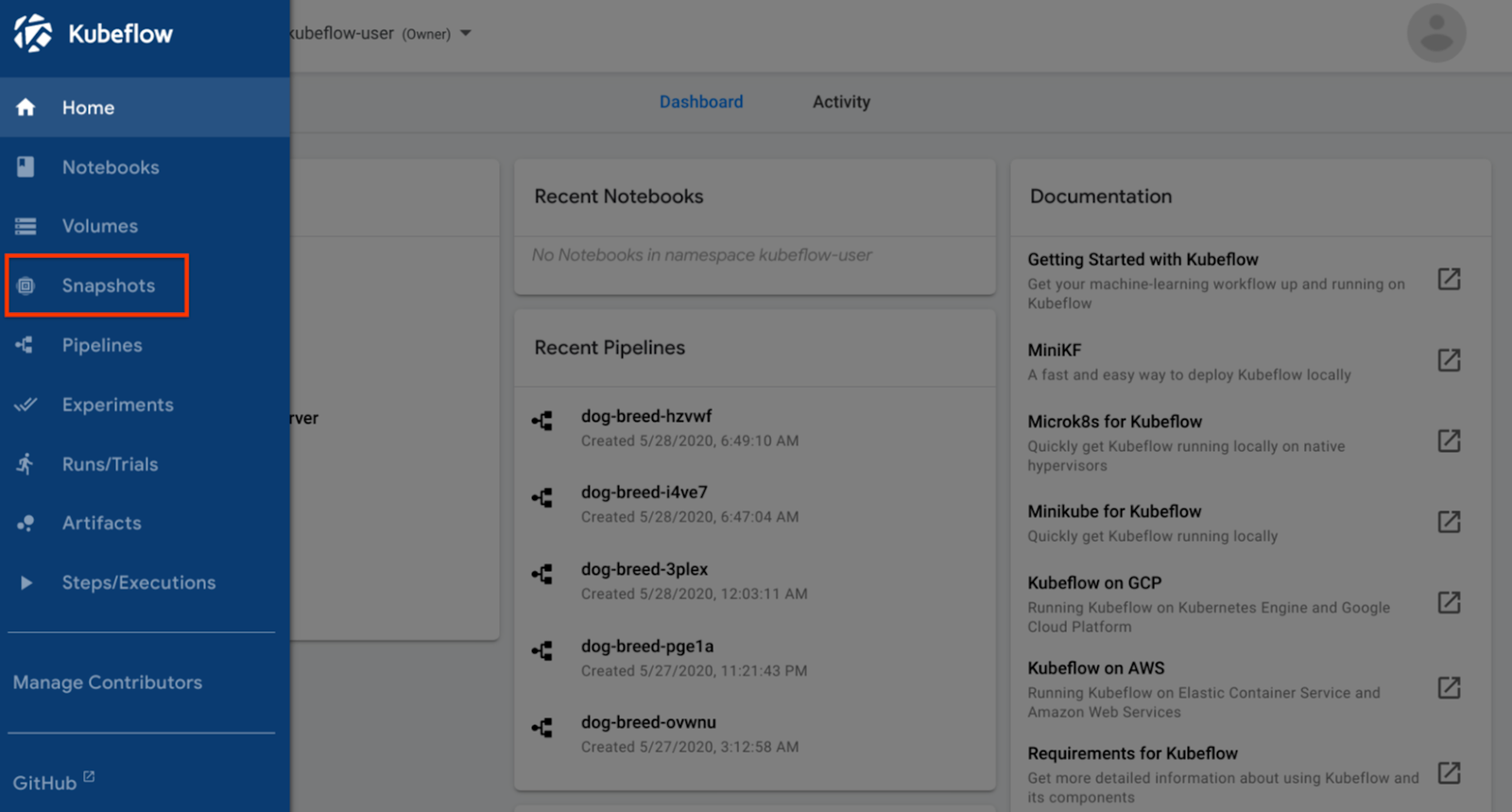This screenshot has height=812, width=1512.
Task: Open the user account avatar
Action: [1435, 33]
